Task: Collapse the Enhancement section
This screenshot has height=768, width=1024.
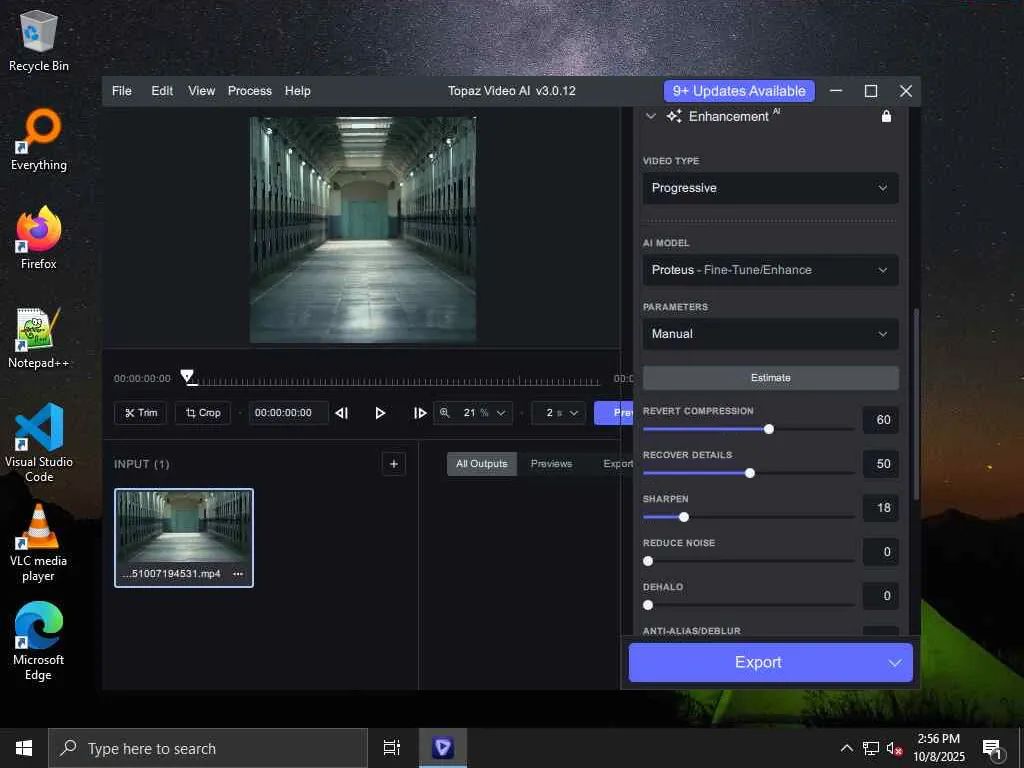Action: tap(651, 117)
